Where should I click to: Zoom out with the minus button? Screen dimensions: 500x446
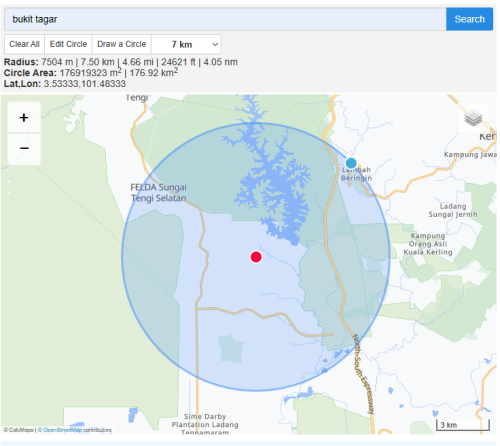coord(24,148)
